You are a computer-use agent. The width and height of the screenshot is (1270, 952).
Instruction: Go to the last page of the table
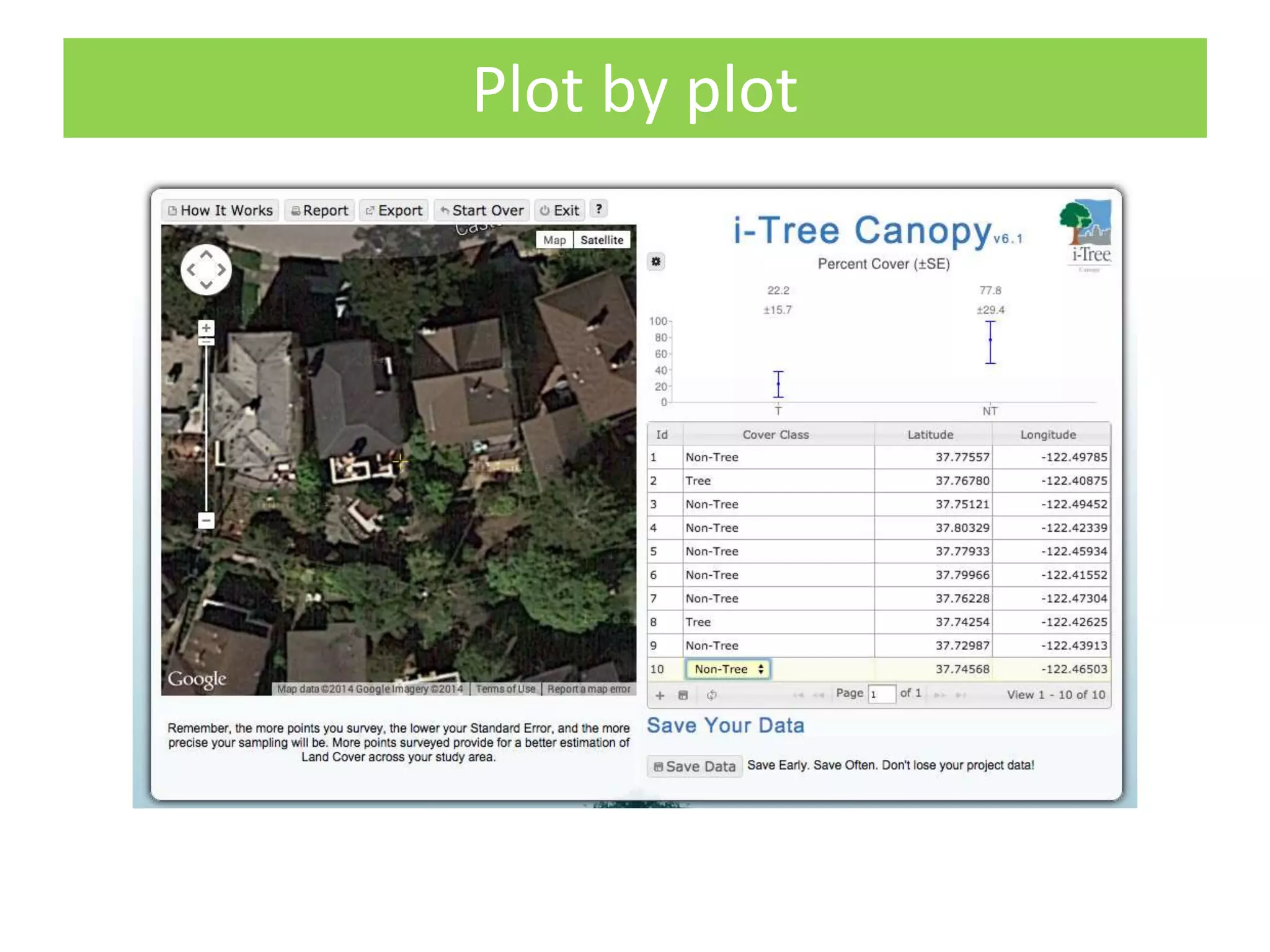(x=961, y=695)
